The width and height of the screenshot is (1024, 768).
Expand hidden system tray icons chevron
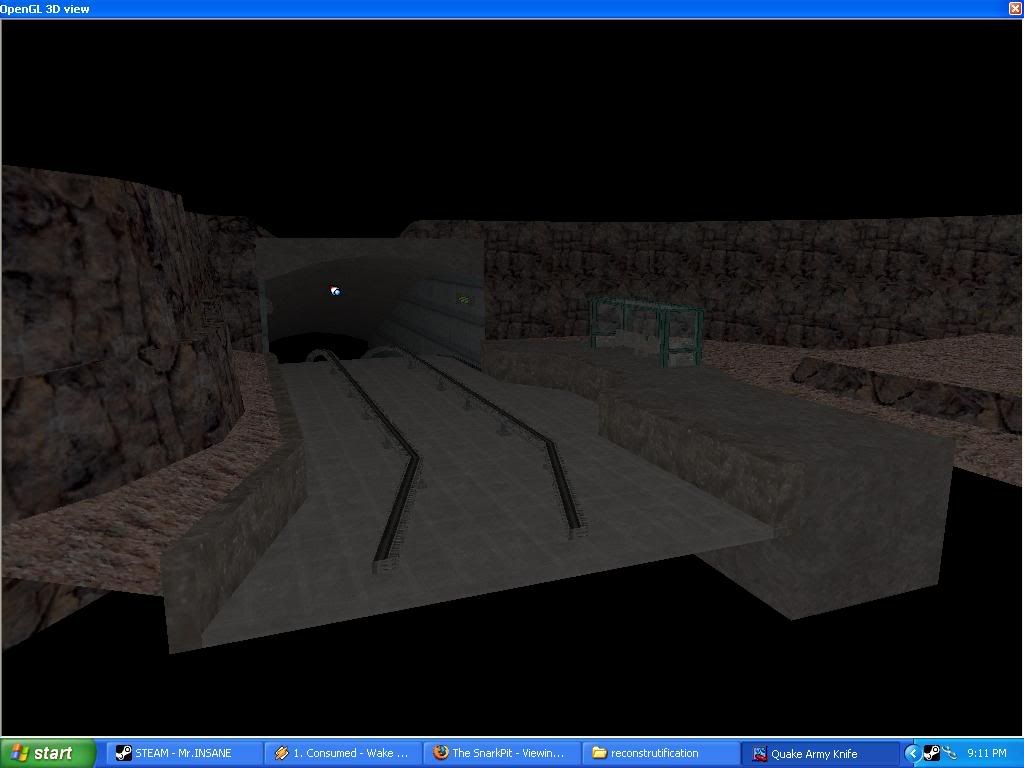[912, 753]
